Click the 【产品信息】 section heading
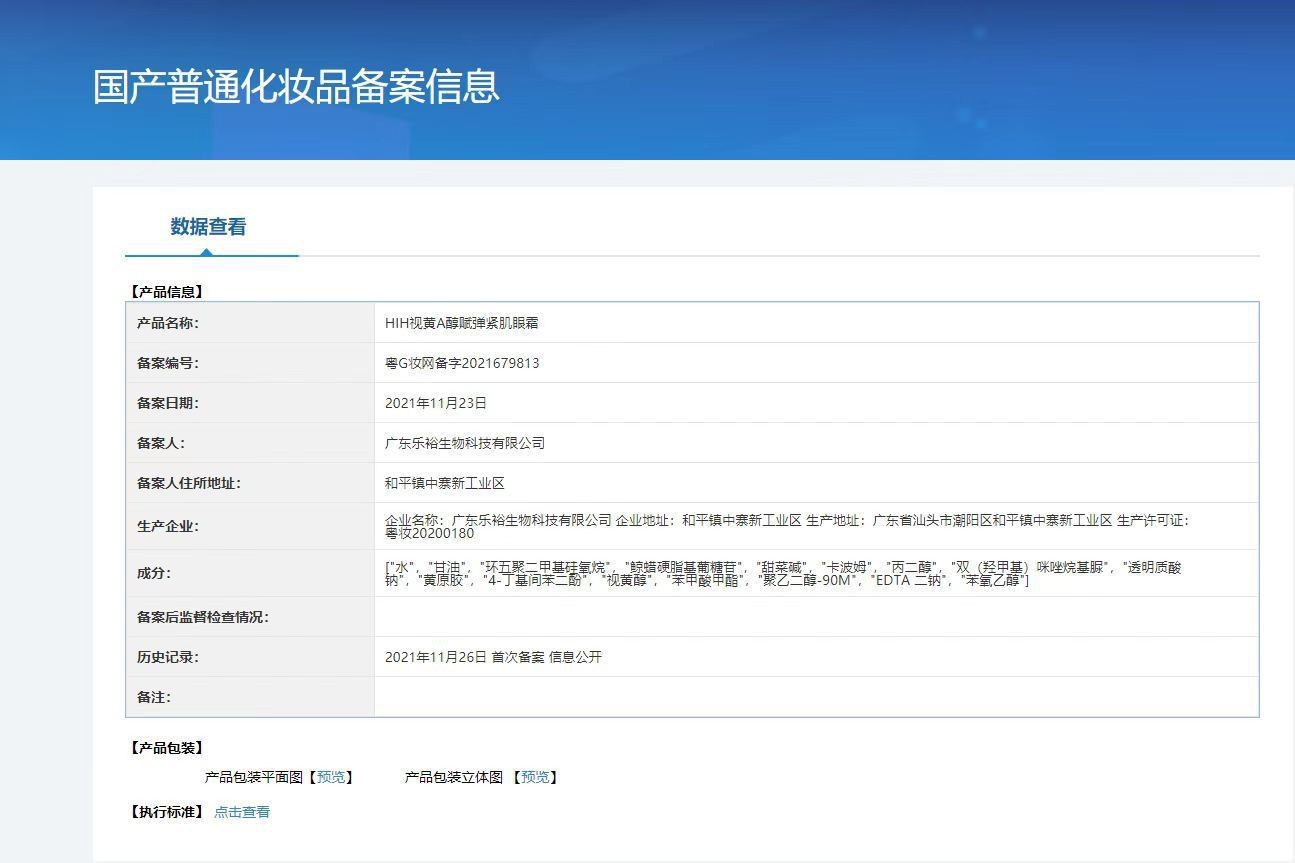Image resolution: width=1295 pixels, height=863 pixels. pos(167,292)
